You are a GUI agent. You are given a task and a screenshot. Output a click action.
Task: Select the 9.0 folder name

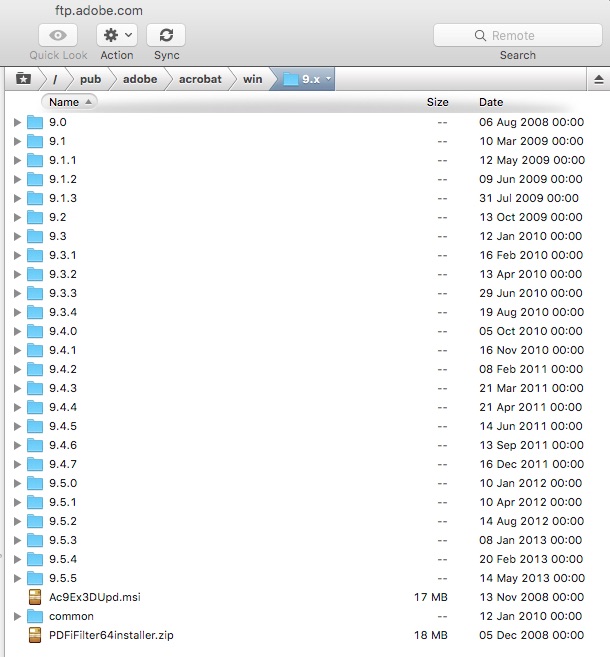[x=58, y=122]
